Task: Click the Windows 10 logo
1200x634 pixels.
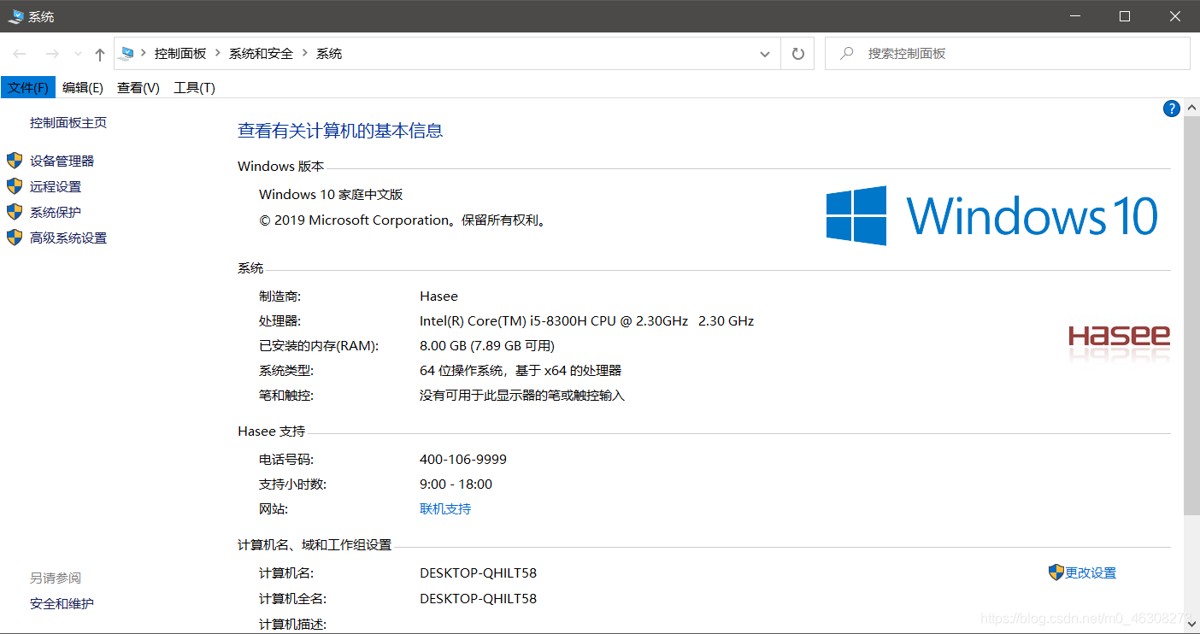Action: pyautogui.click(x=992, y=216)
